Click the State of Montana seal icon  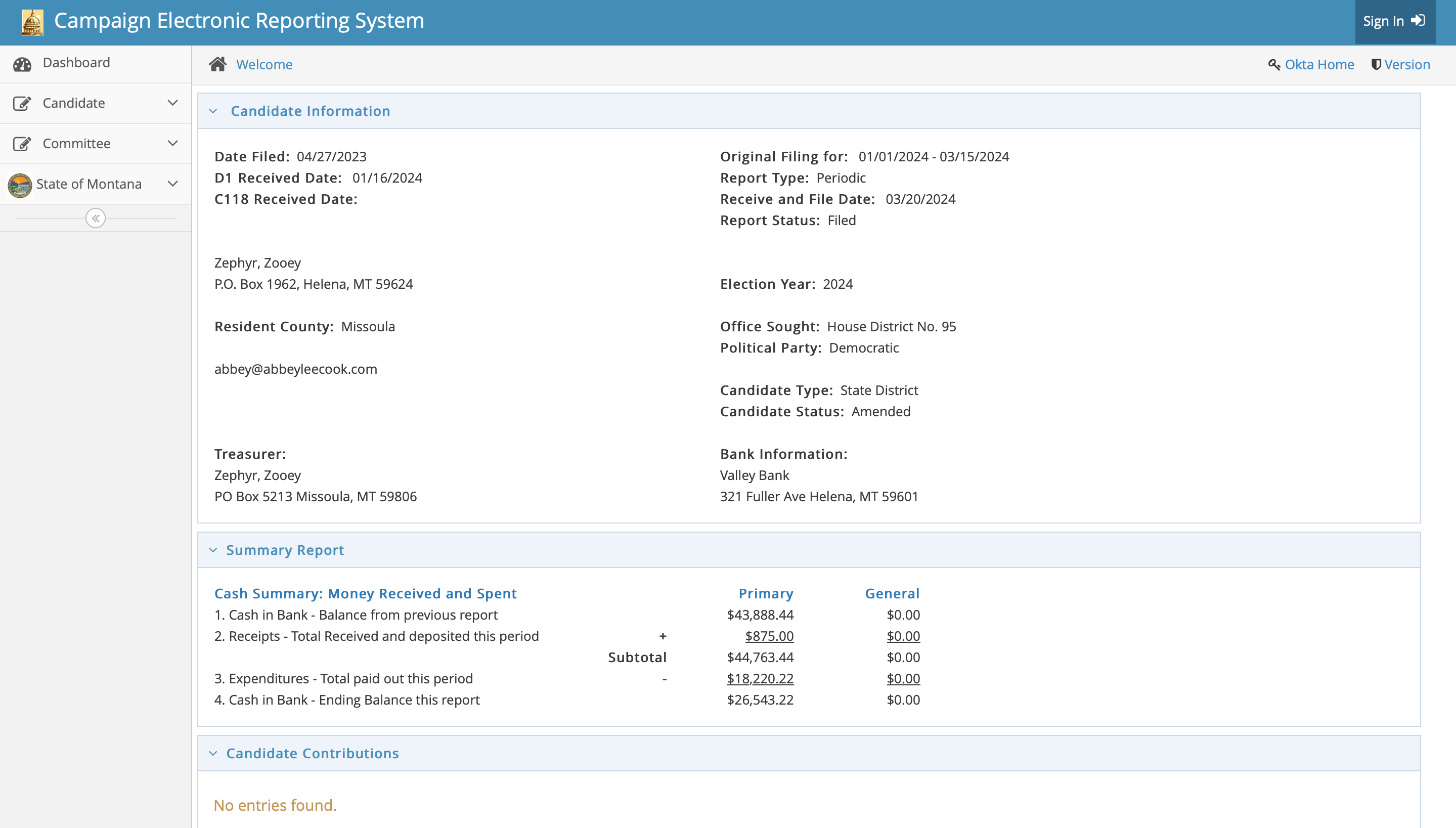coord(20,185)
